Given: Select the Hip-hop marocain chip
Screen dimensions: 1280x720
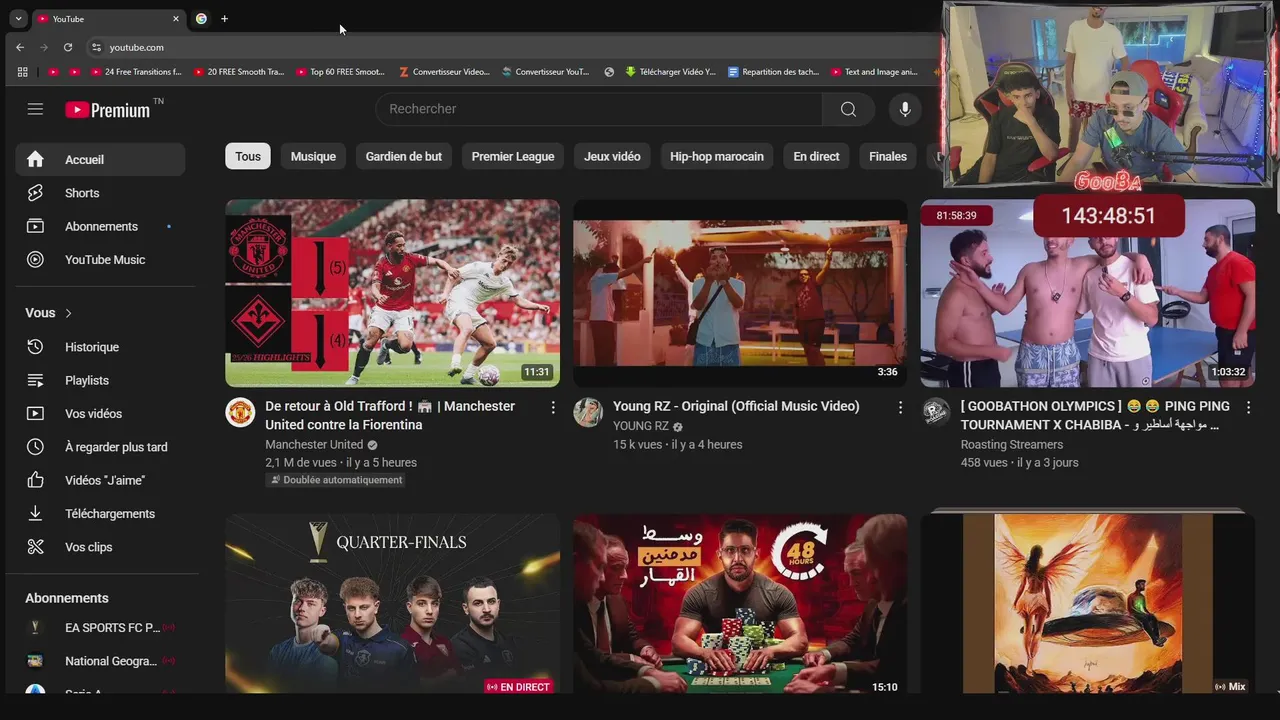Looking at the screenshot, I should coord(717,156).
